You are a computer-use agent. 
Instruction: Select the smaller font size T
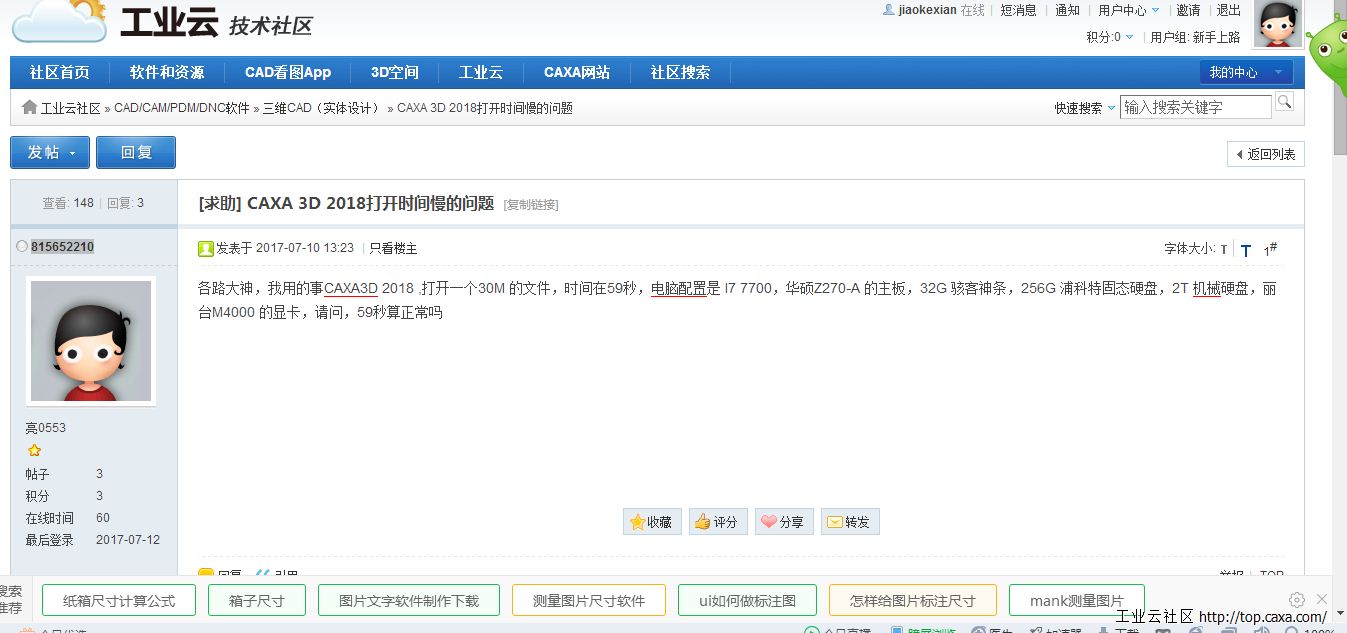[x=1223, y=250]
